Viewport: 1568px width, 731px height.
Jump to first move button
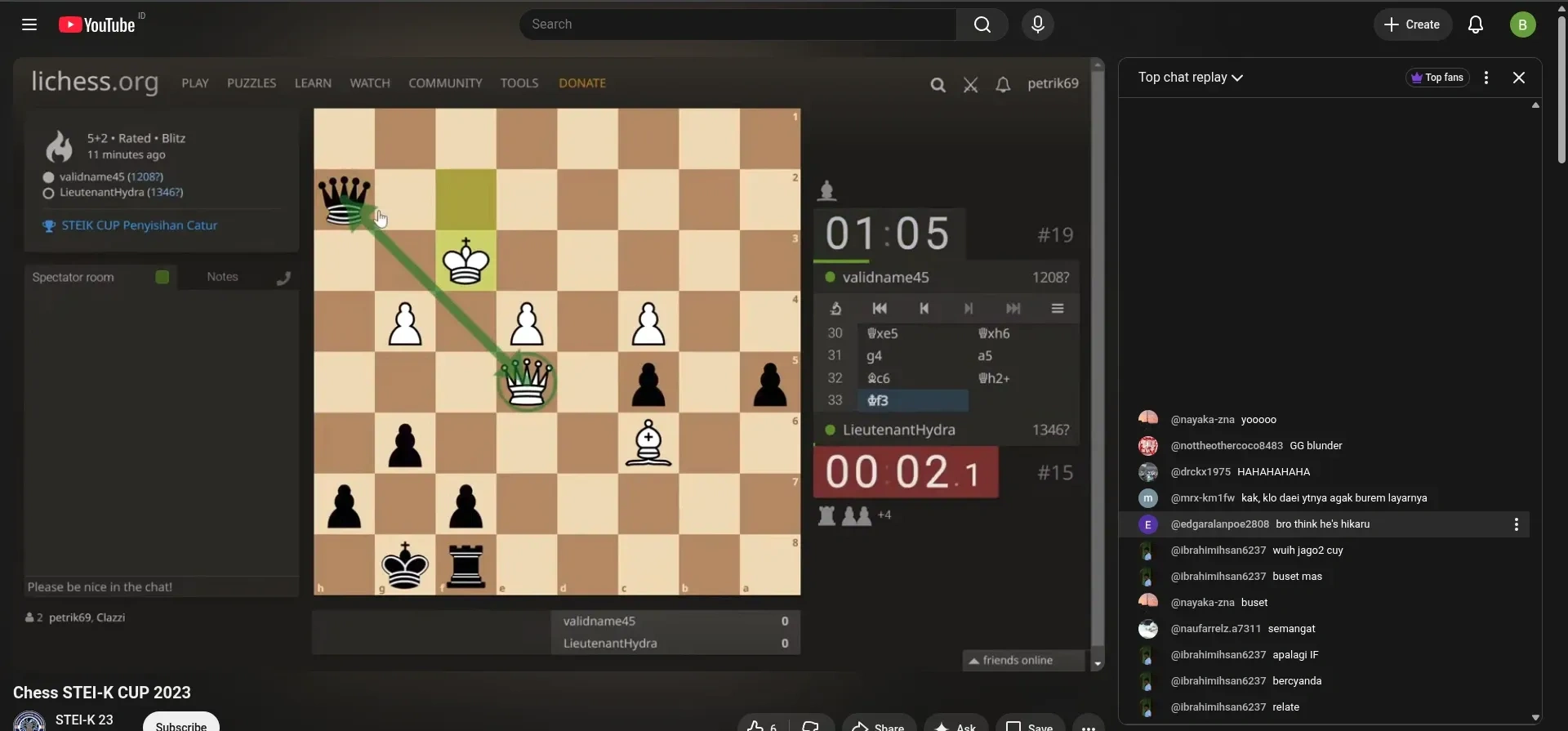pyautogui.click(x=880, y=309)
